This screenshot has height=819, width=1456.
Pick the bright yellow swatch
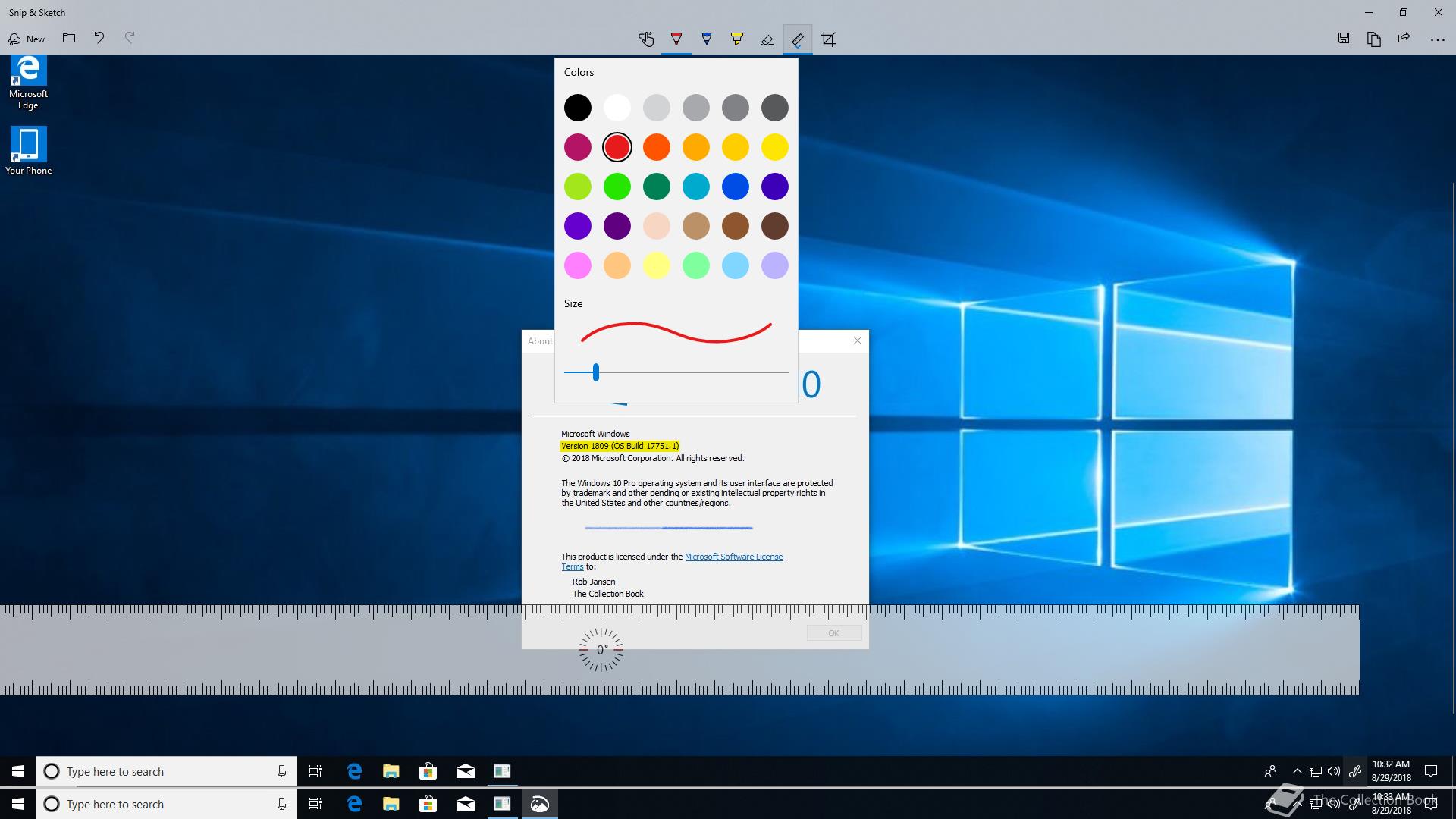775,147
